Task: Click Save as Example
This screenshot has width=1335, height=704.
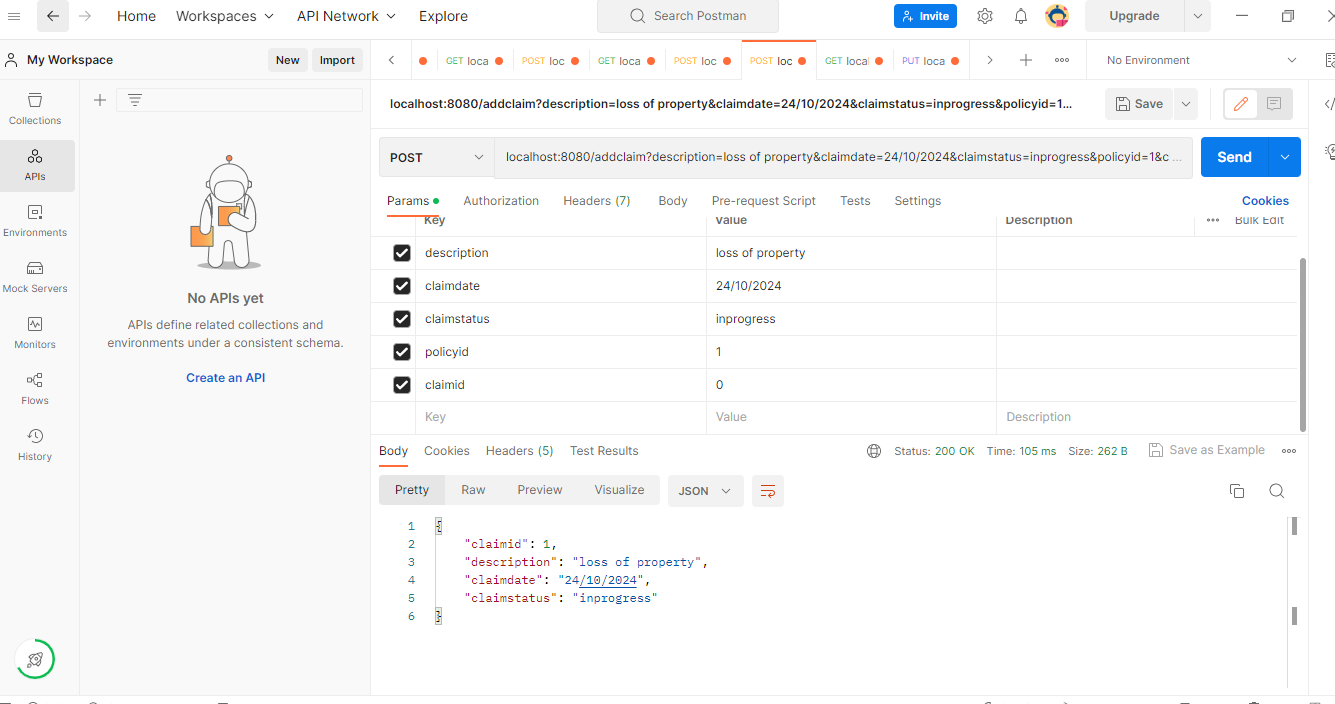Action: coord(1207,451)
